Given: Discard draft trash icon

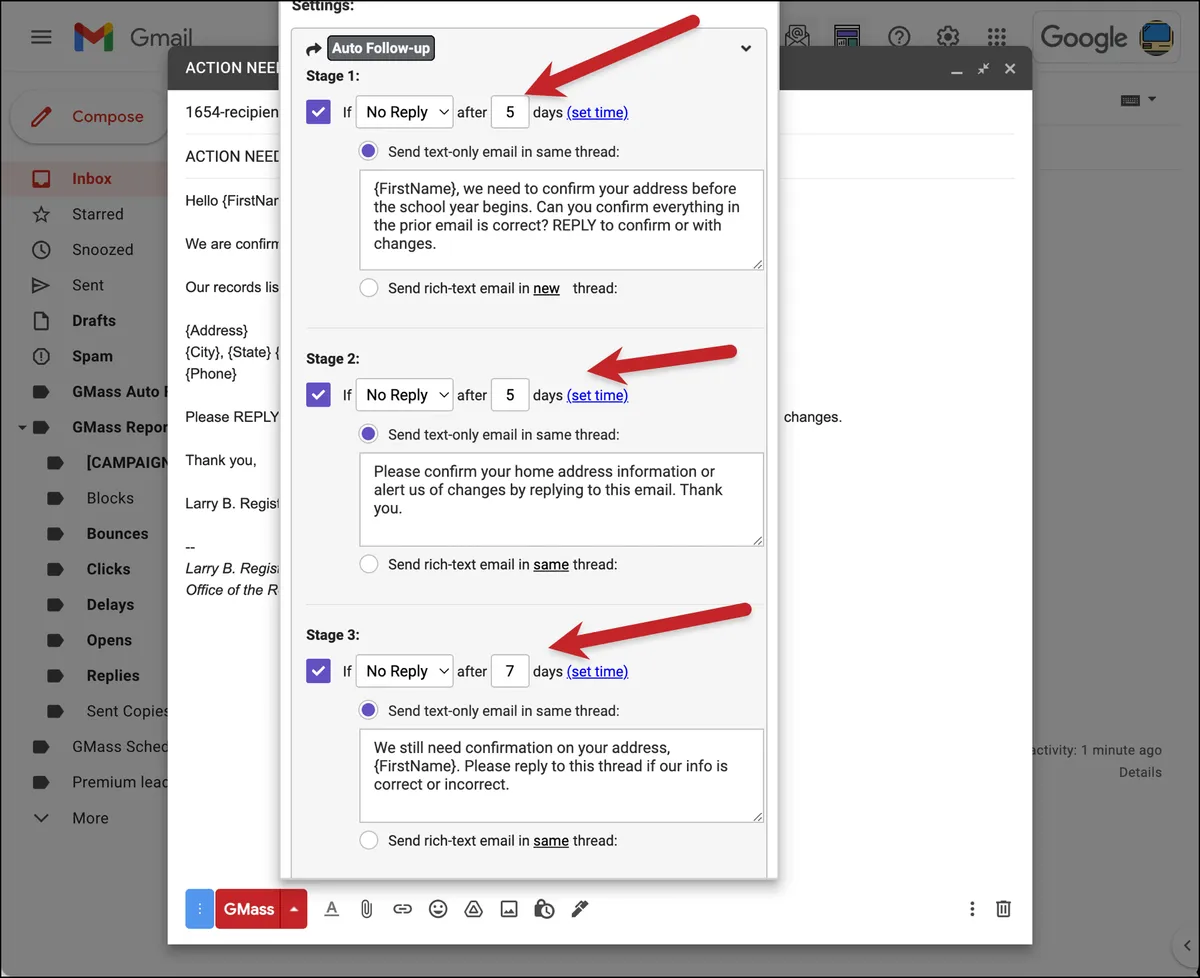Looking at the screenshot, I should point(1003,909).
